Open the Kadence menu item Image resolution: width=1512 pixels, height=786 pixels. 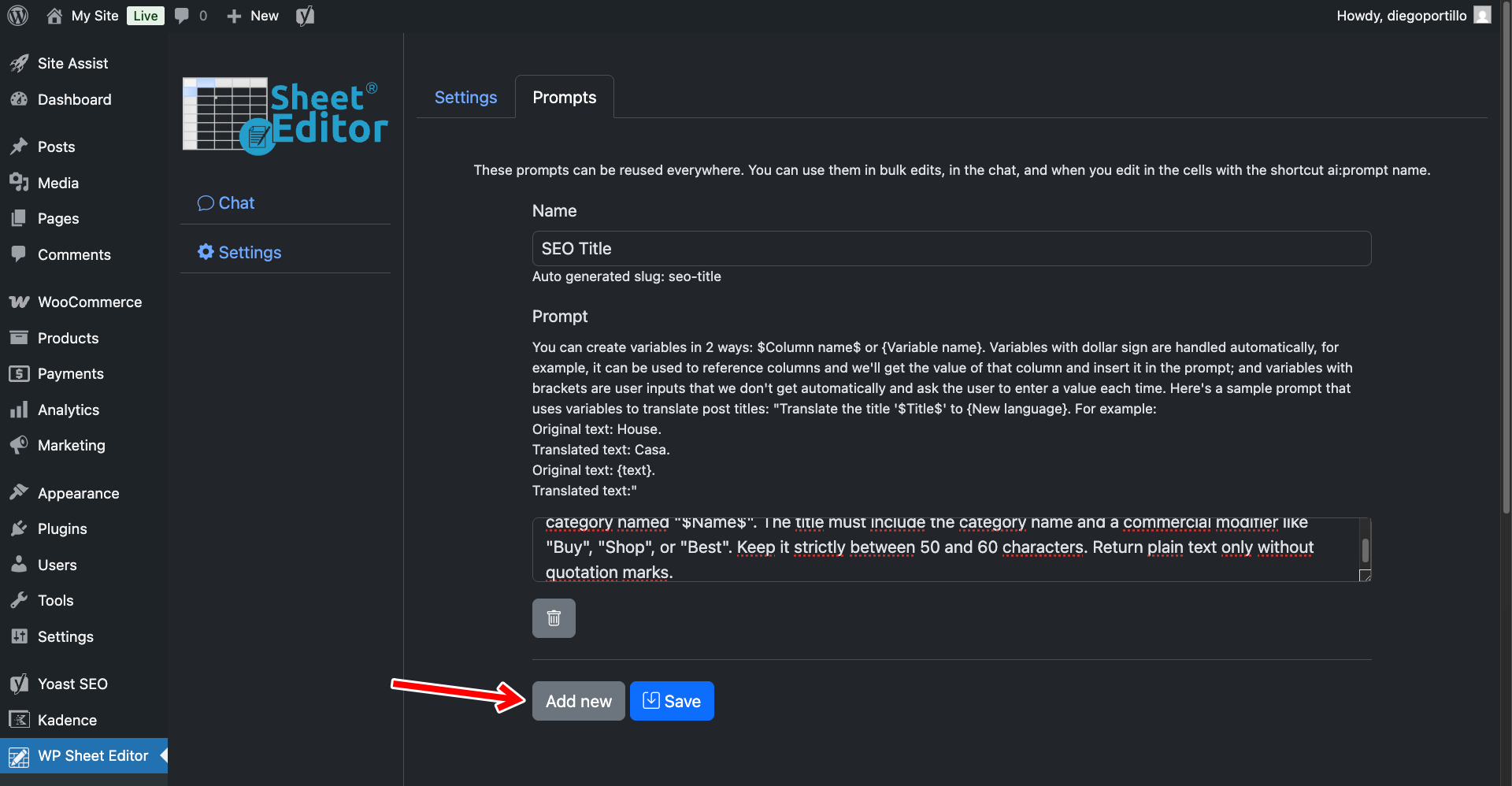click(x=67, y=720)
